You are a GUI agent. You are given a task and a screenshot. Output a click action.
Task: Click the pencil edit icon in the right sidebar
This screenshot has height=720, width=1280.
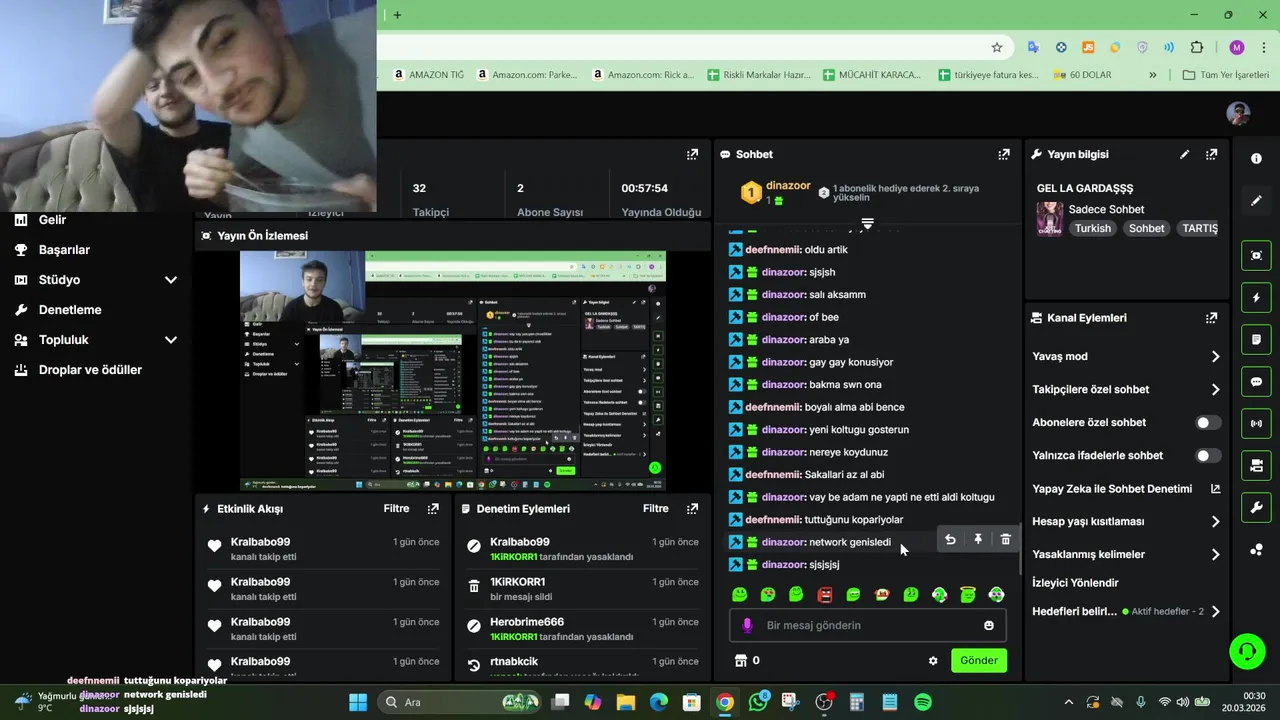point(1256,201)
